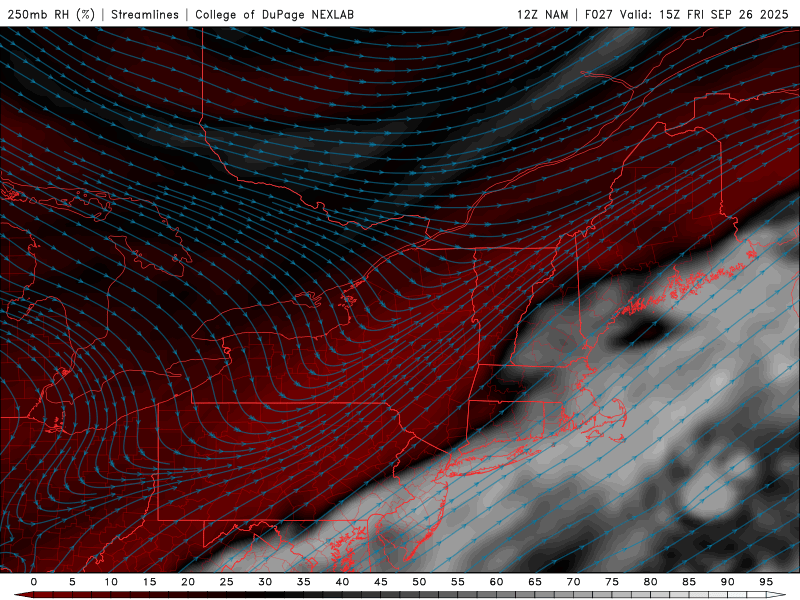
Task: Click the colorbar label '45'
Action: tap(381, 582)
